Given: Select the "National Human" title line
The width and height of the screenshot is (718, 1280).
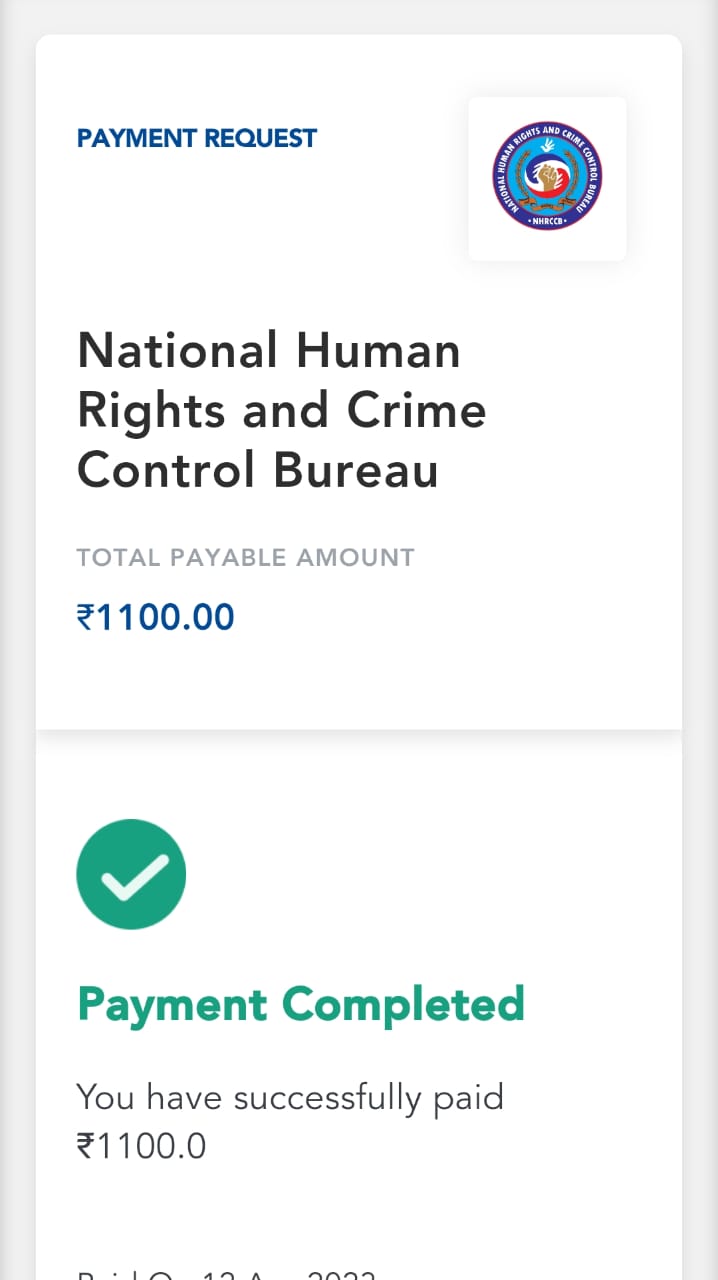Looking at the screenshot, I should tap(269, 351).
